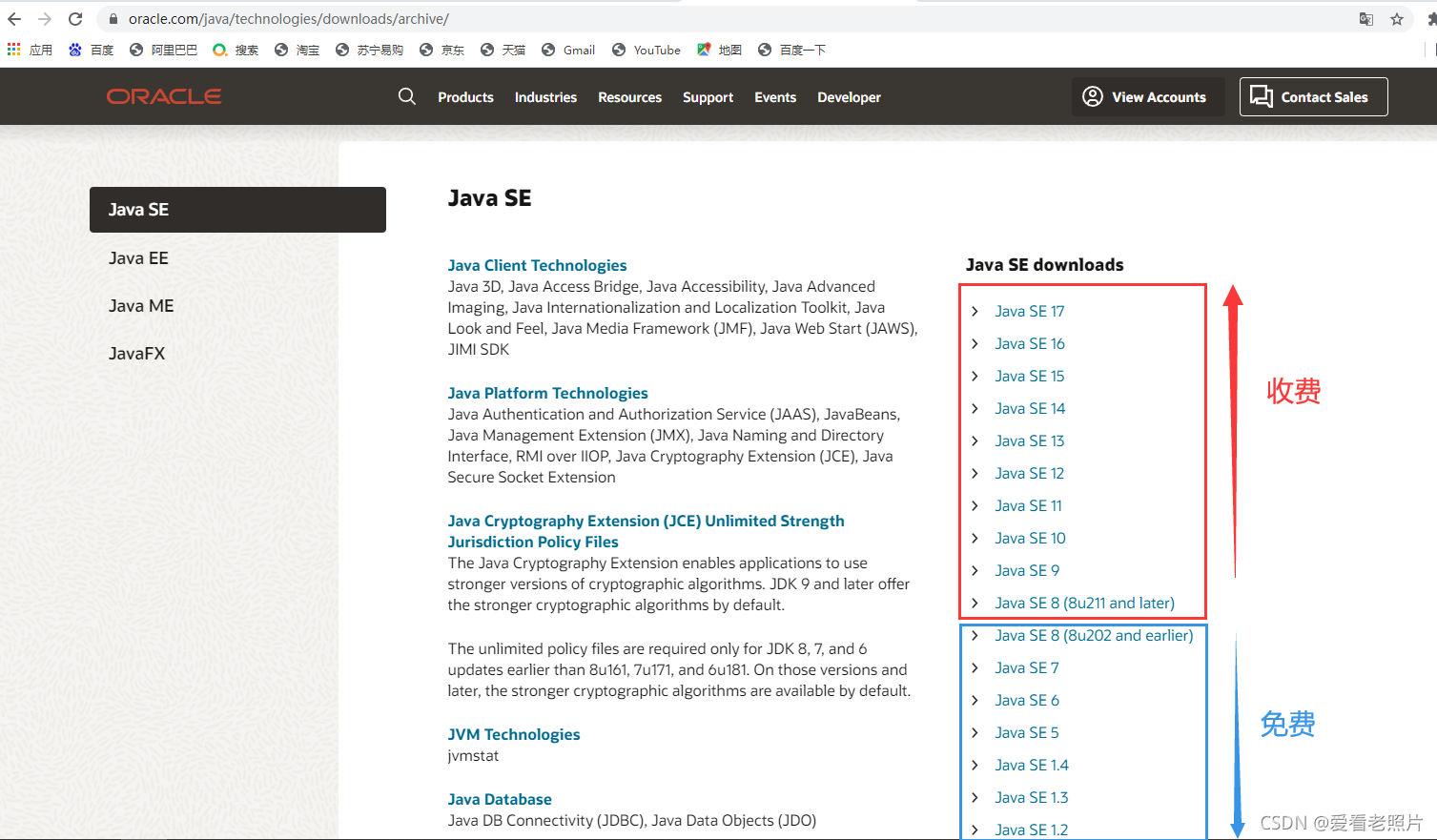Expand the Java SE 17 chevron

coord(975,311)
